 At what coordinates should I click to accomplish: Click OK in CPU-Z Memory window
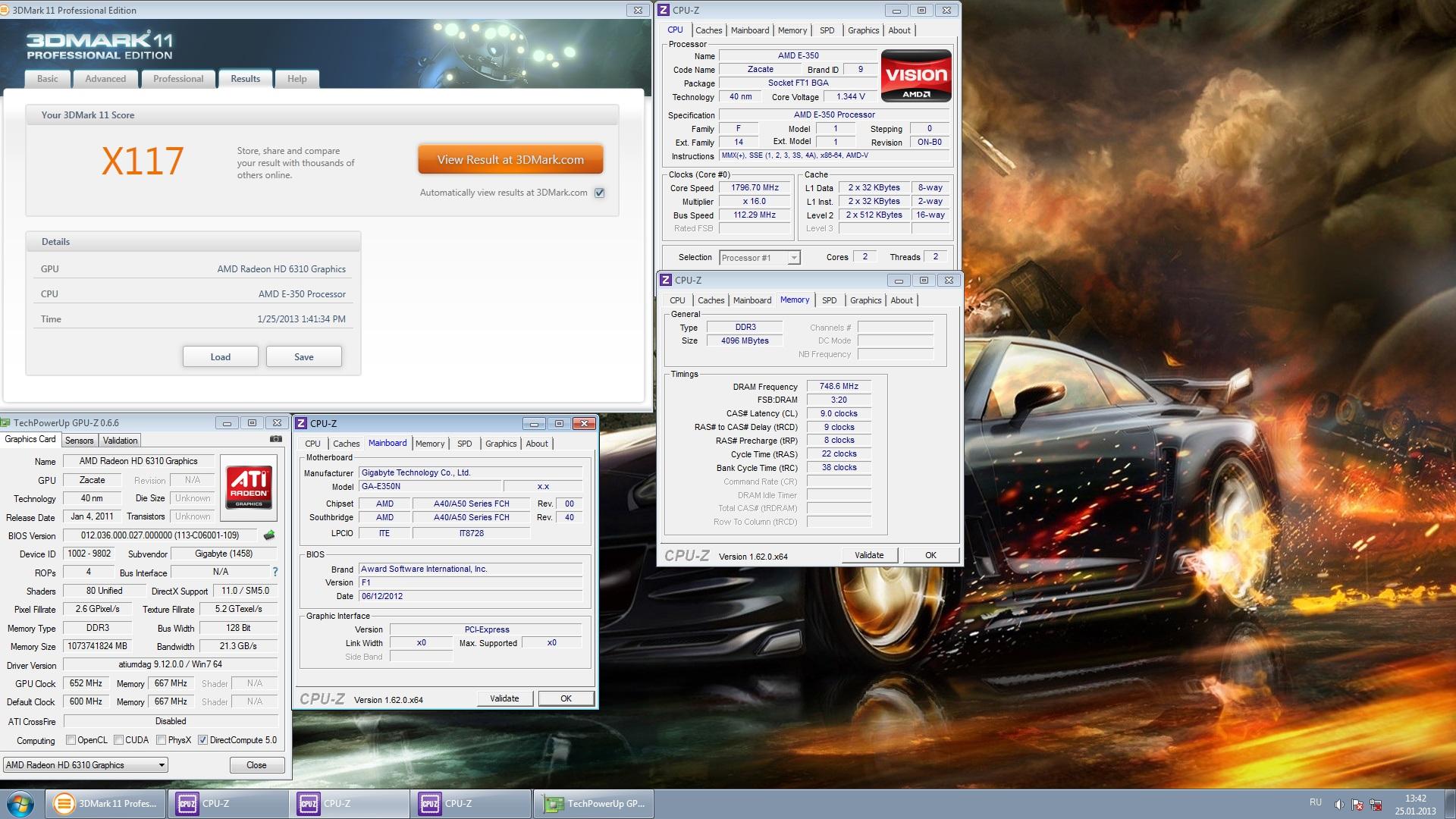tap(930, 555)
